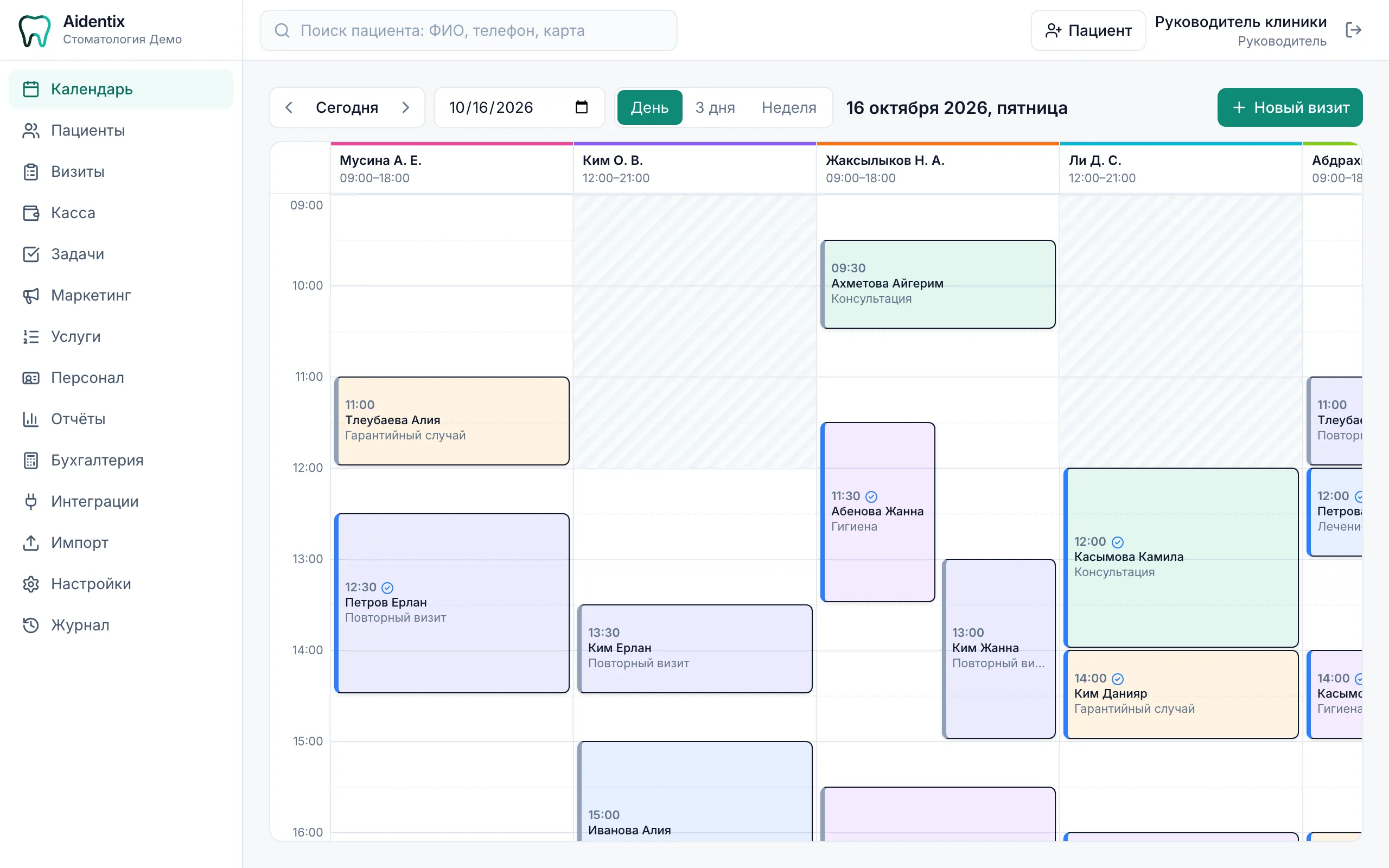Go to previous day arrow
Screen dimensions: 1389x868
pyautogui.click(x=289, y=107)
